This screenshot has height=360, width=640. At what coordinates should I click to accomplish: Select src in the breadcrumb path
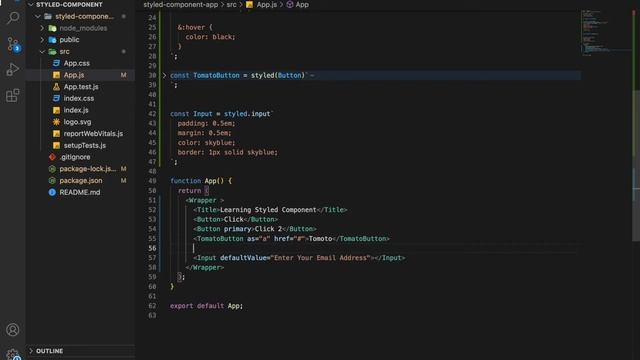(x=231, y=4)
